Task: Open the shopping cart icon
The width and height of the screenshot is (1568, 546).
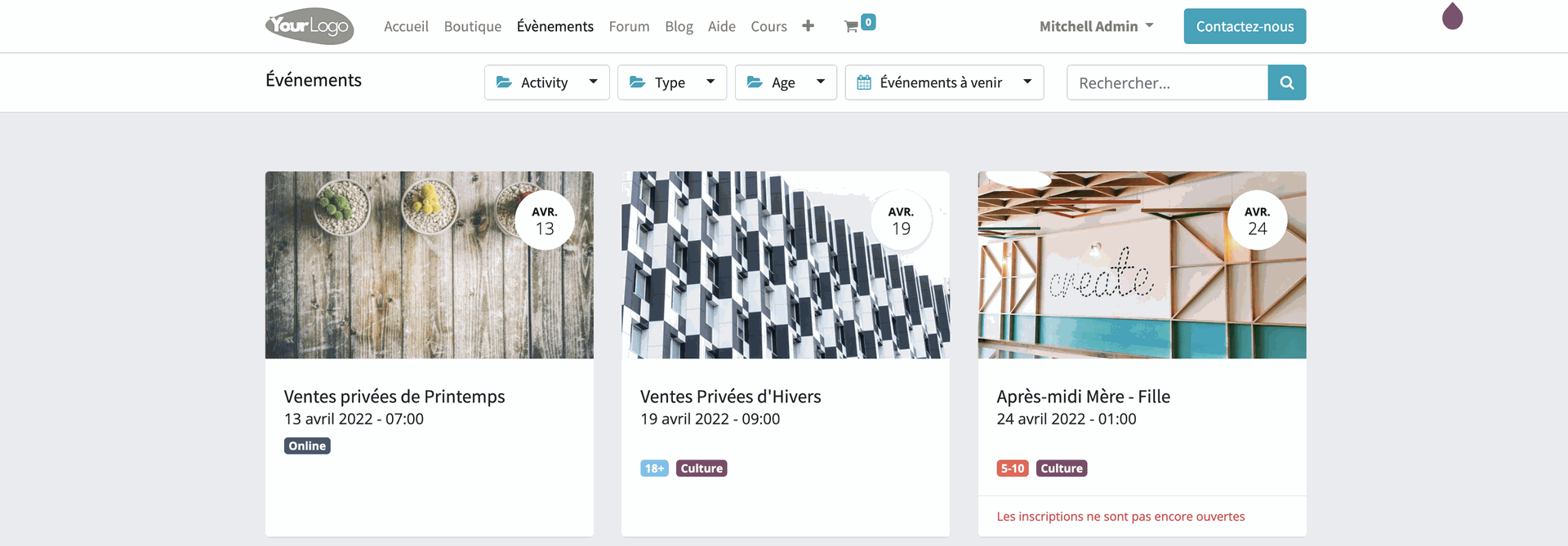Action: [851, 26]
